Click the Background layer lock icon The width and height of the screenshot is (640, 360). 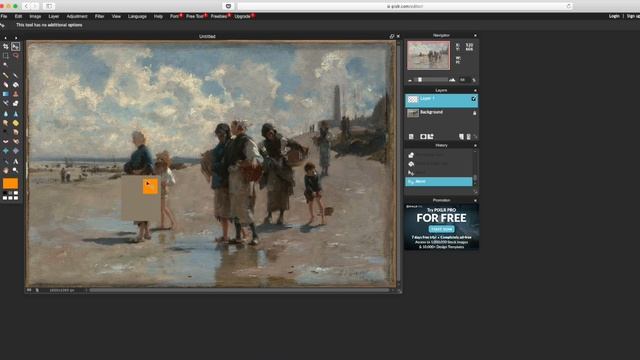click(x=474, y=113)
